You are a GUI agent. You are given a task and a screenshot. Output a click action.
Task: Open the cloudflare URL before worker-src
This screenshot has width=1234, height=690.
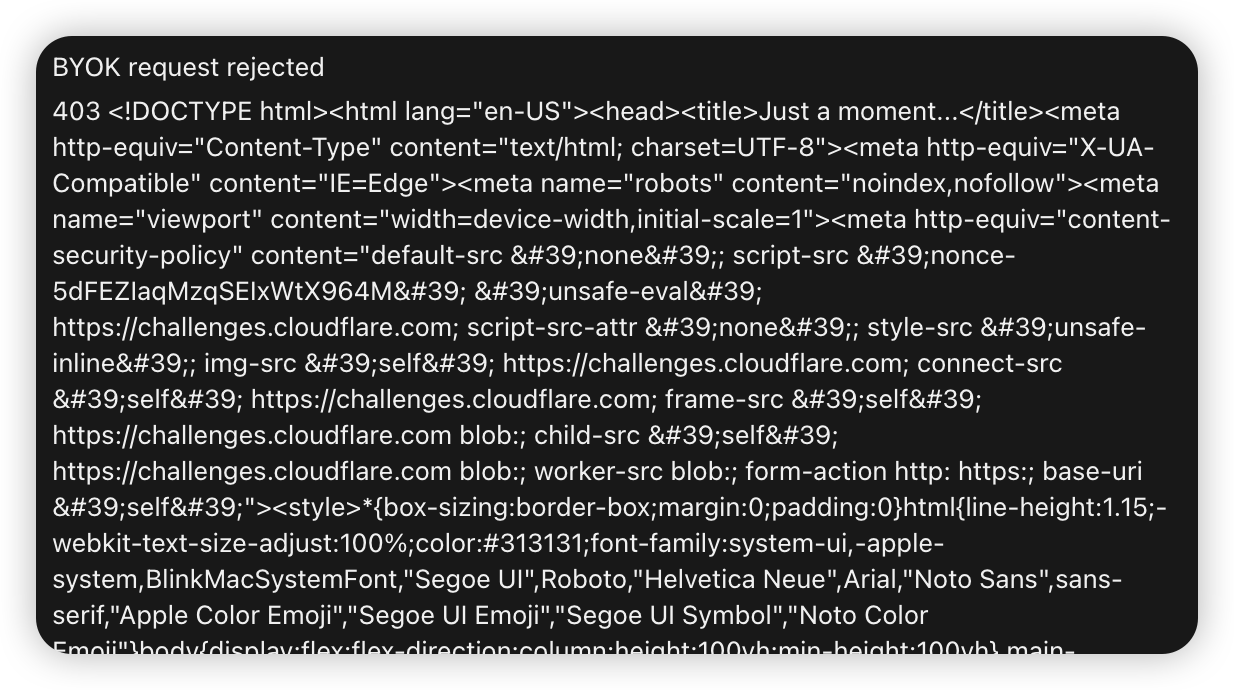tap(252, 471)
